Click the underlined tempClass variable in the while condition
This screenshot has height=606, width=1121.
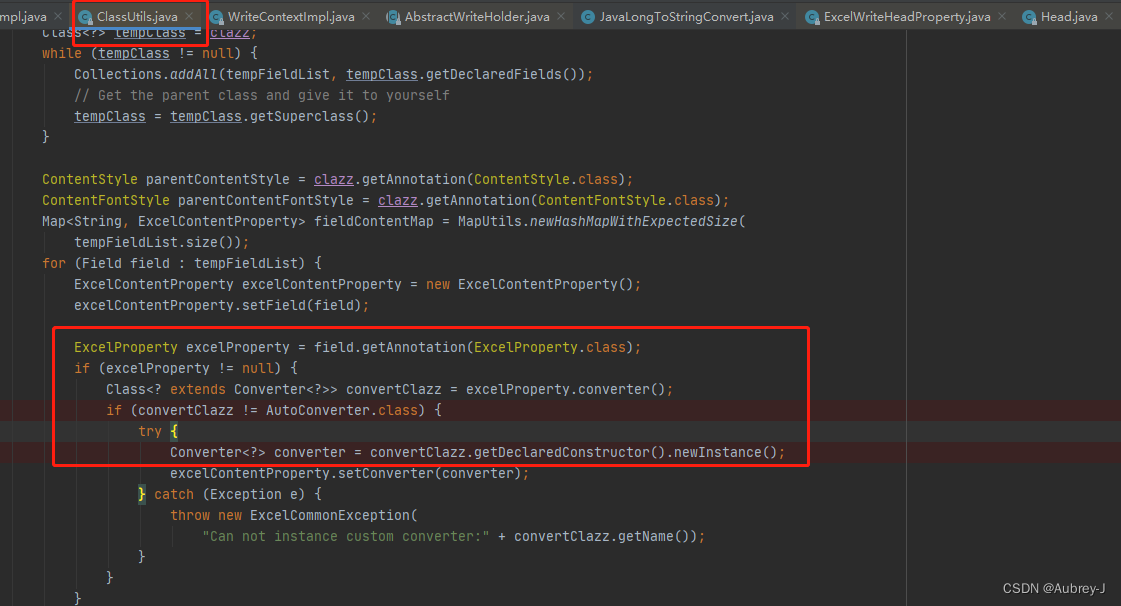point(134,53)
